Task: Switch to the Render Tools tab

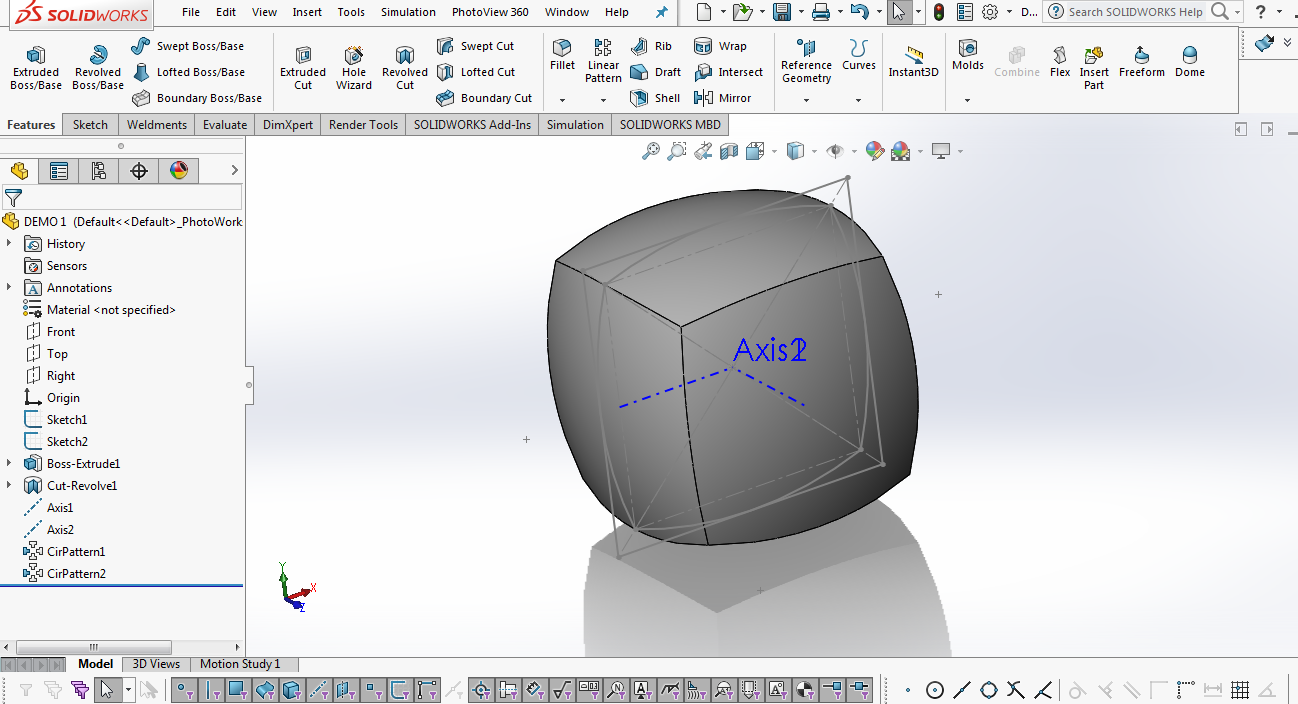Action: [363, 125]
